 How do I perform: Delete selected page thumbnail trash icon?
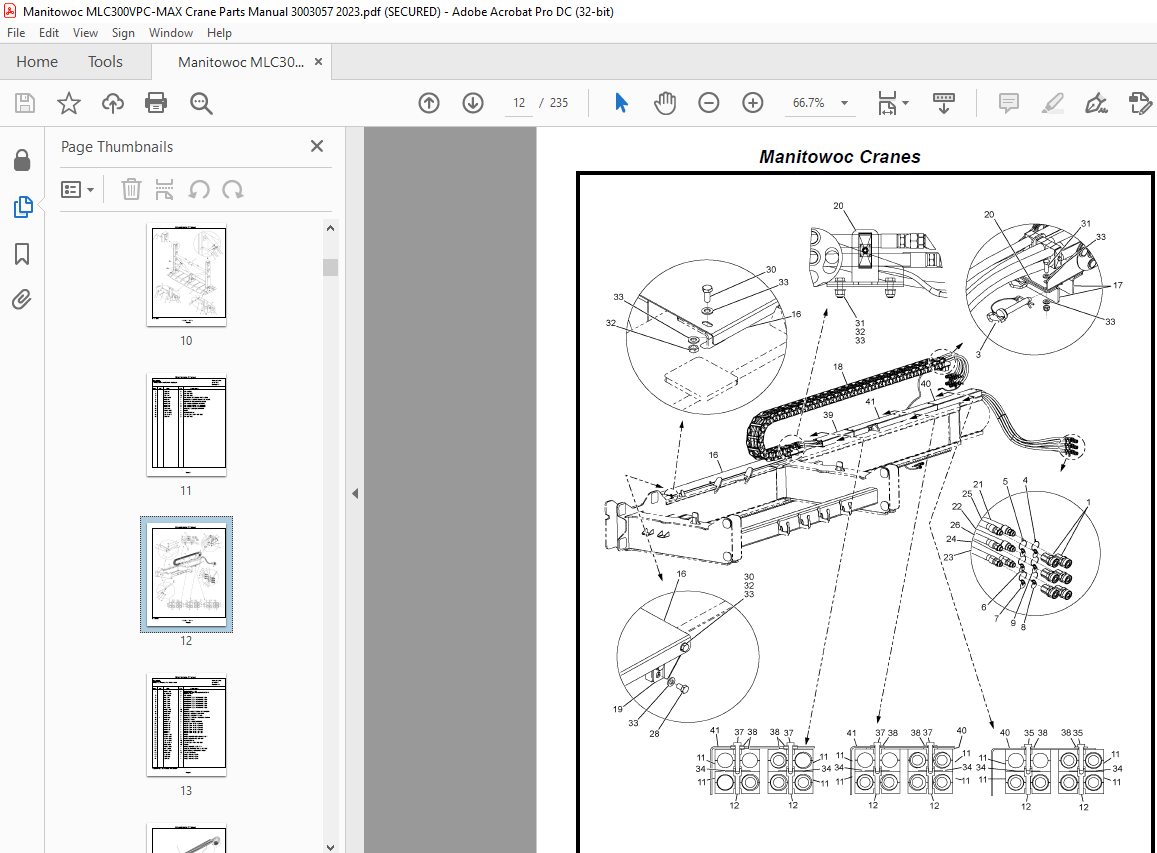(131, 190)
